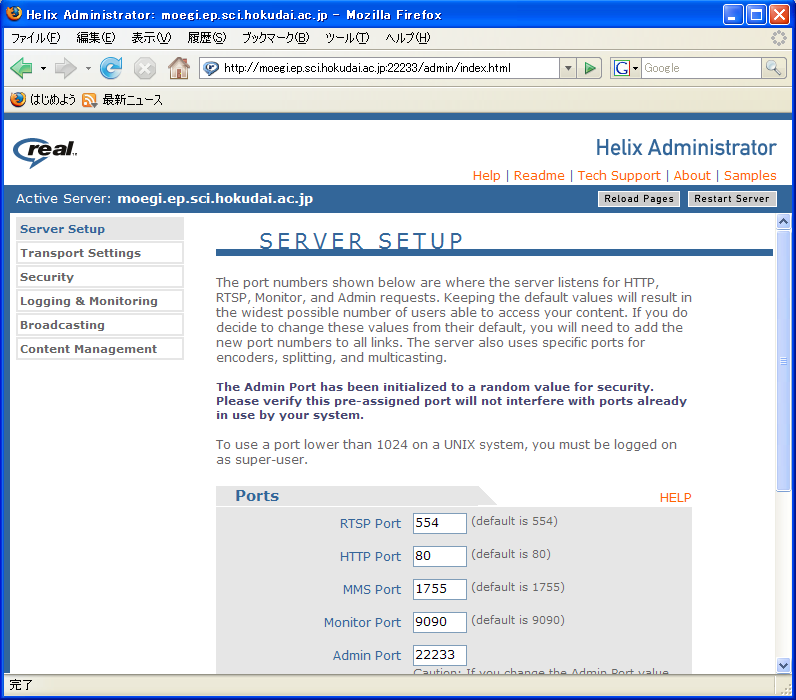Open the 表示 menu

[151, 38]
